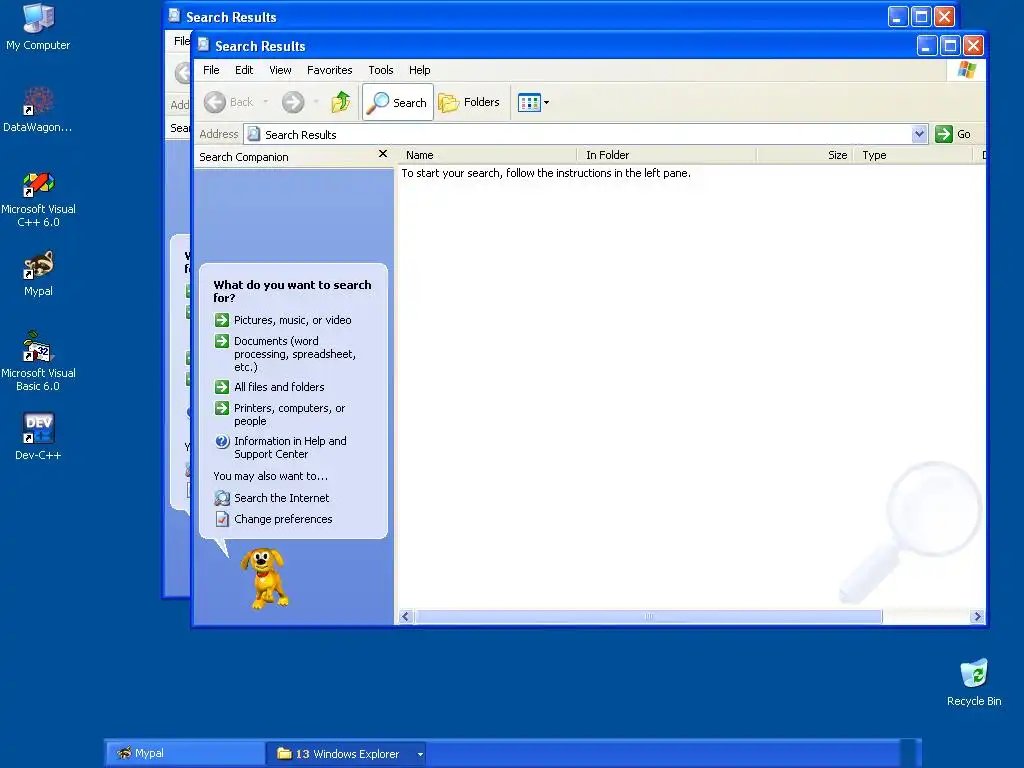
Task: Open the Help menu
Action: [x=419, y=70]
